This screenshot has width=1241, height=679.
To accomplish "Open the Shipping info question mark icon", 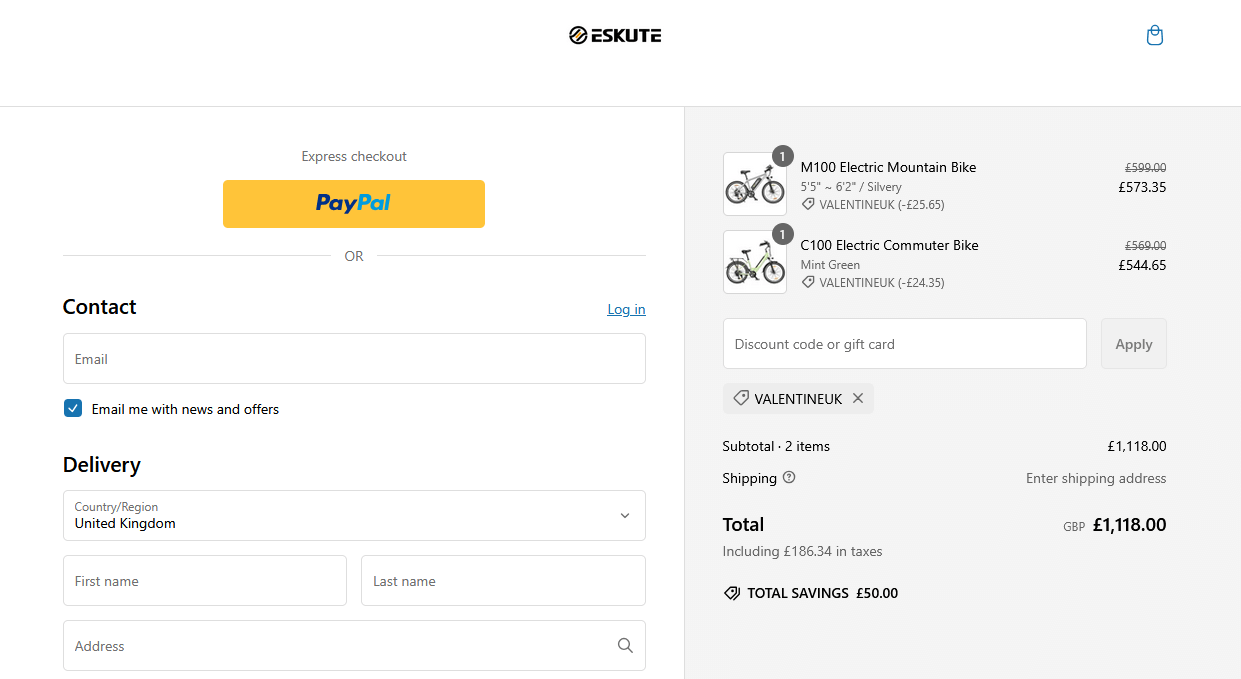I will [789, 478].
